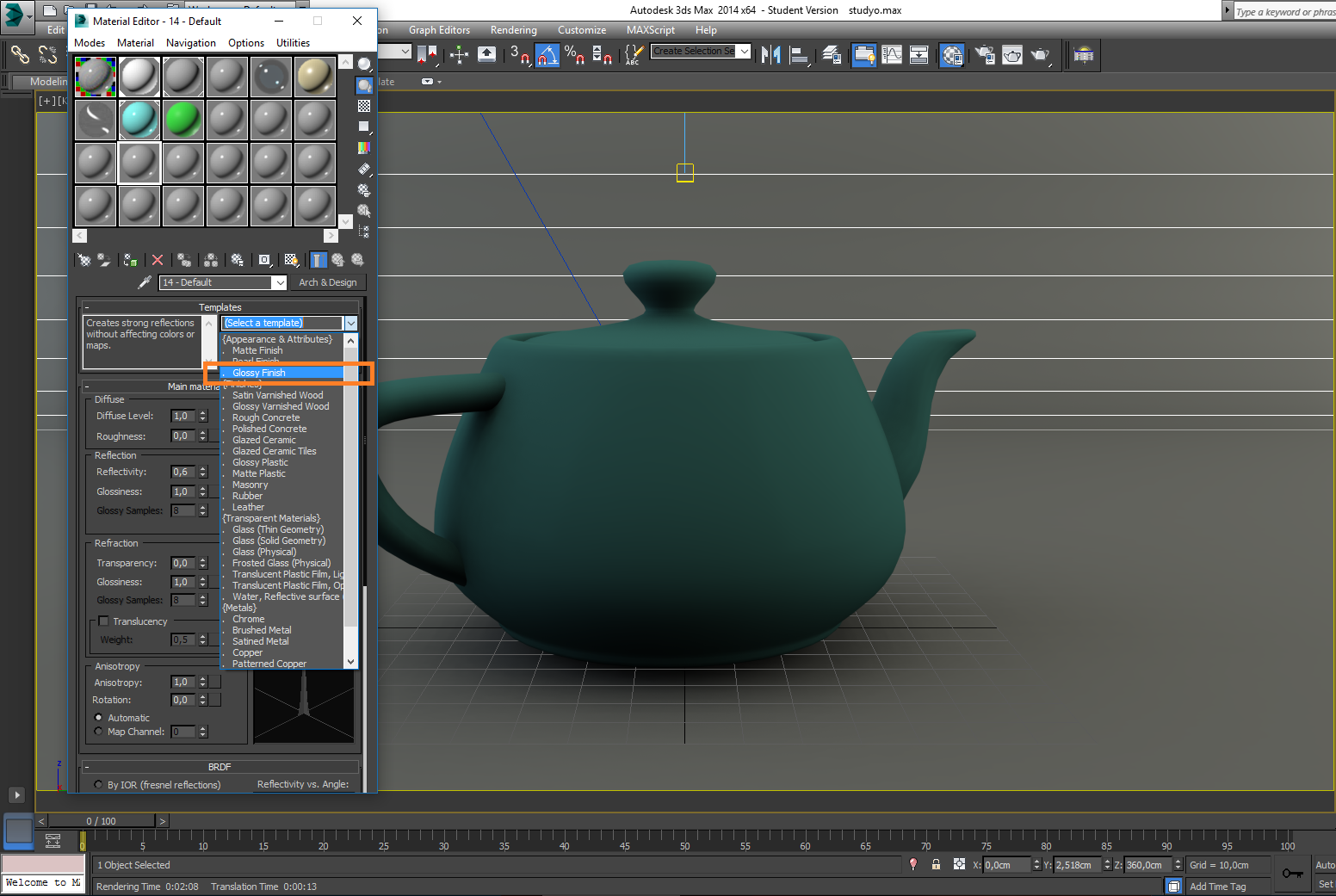Click Reflectivity spinner arrows
This screenshot has height=896, width=1336.
point(203,472)
